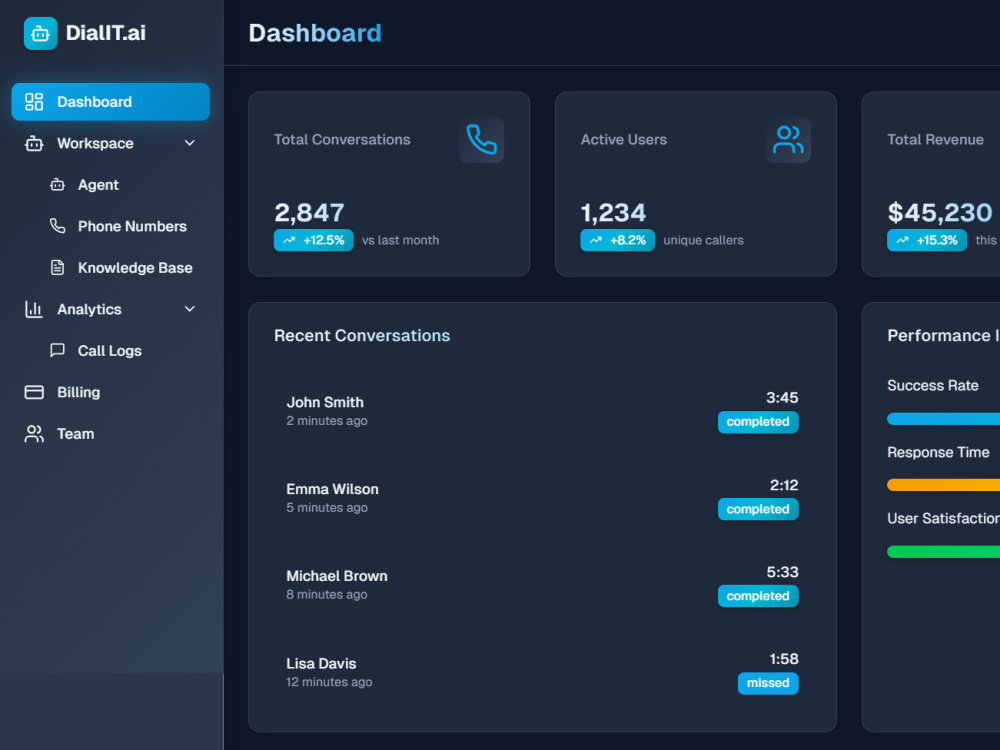
Task: Click the 3:45 call duration
Action: [x=783, y=398]
